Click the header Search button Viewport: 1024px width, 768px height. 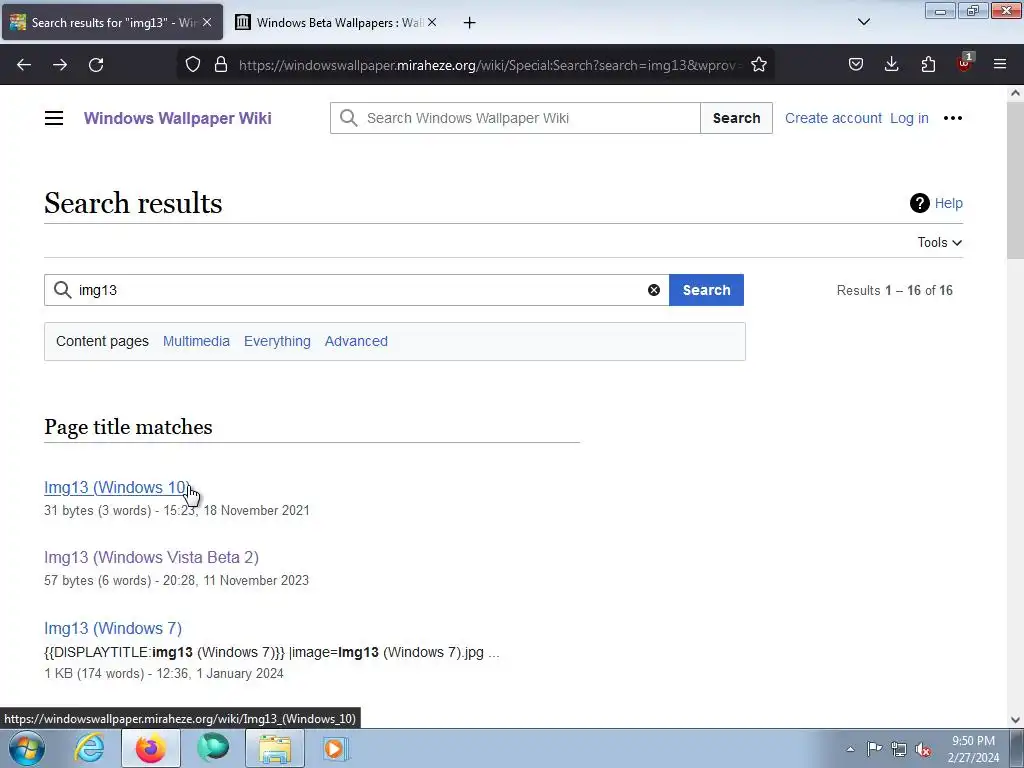pyautogui.click(x=736, y=118)
